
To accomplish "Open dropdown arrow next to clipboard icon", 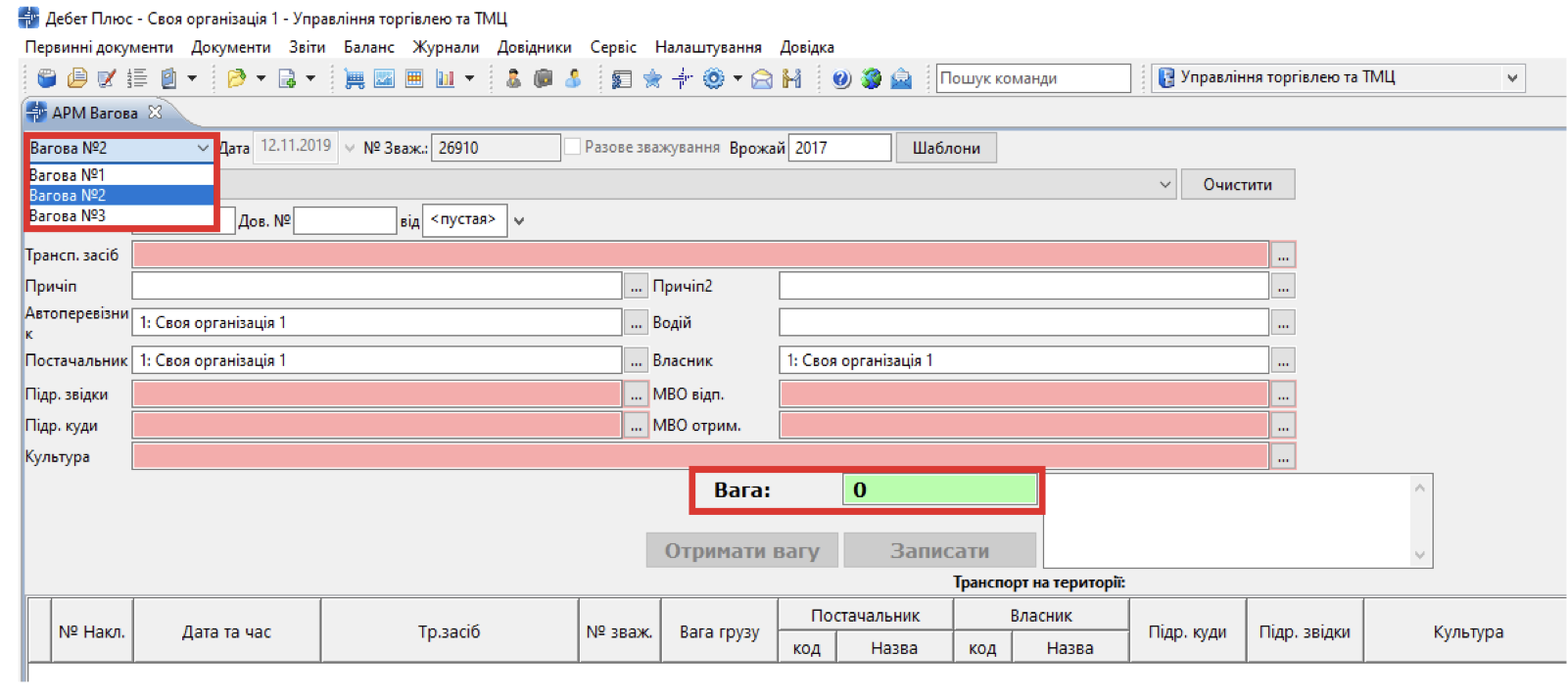I will coord(192,78).
